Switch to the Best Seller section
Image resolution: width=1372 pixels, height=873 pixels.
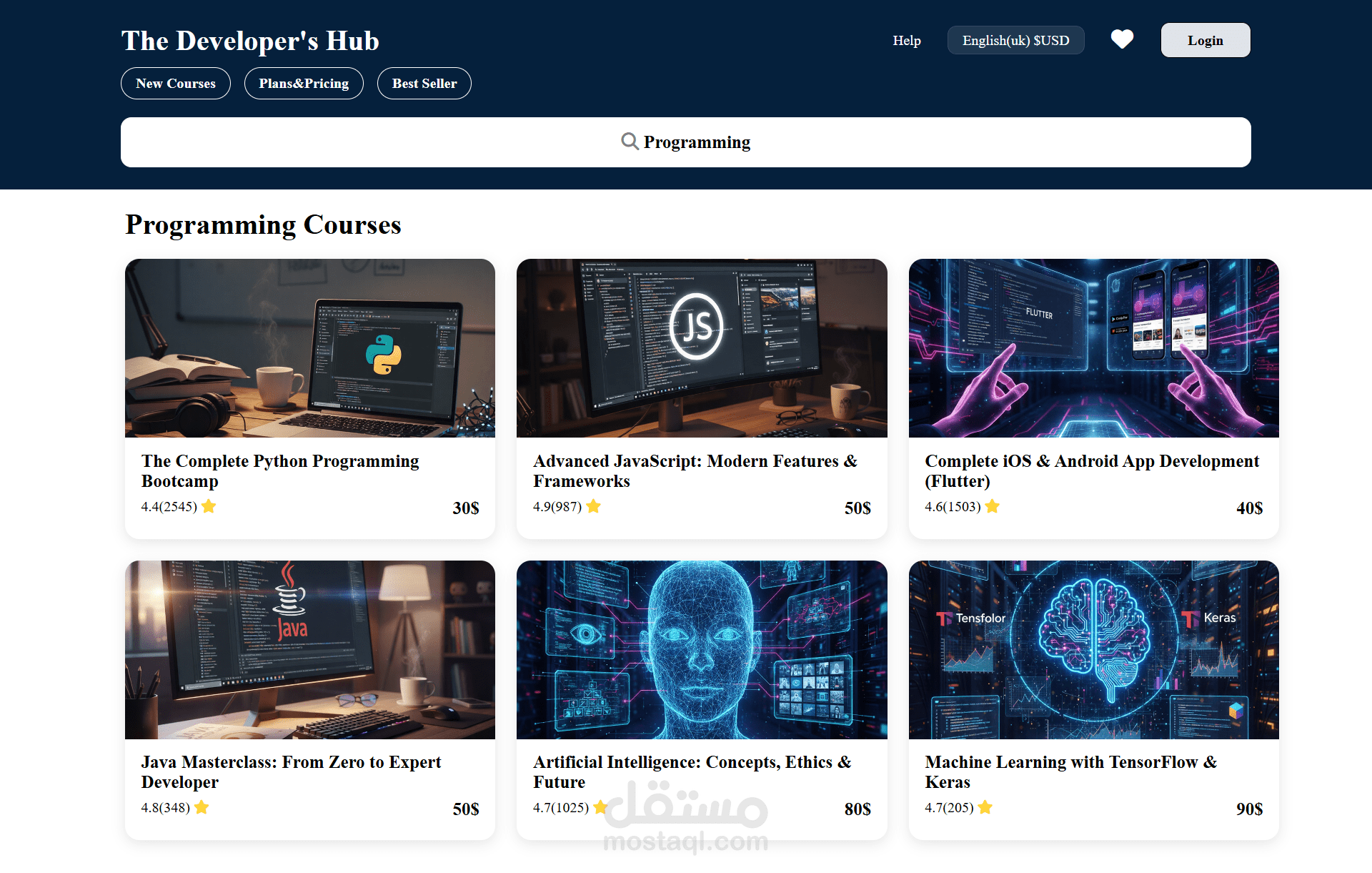[x=424, y=83]
